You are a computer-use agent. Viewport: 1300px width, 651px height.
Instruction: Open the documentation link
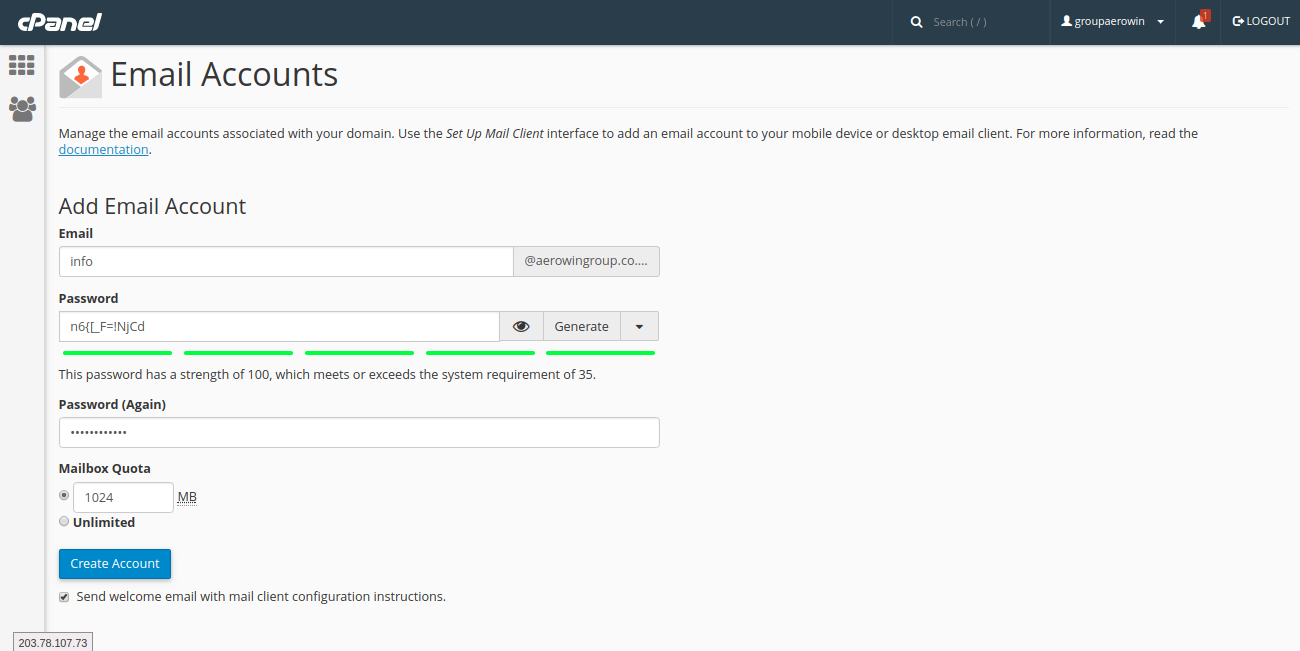(x=103, y=150)
